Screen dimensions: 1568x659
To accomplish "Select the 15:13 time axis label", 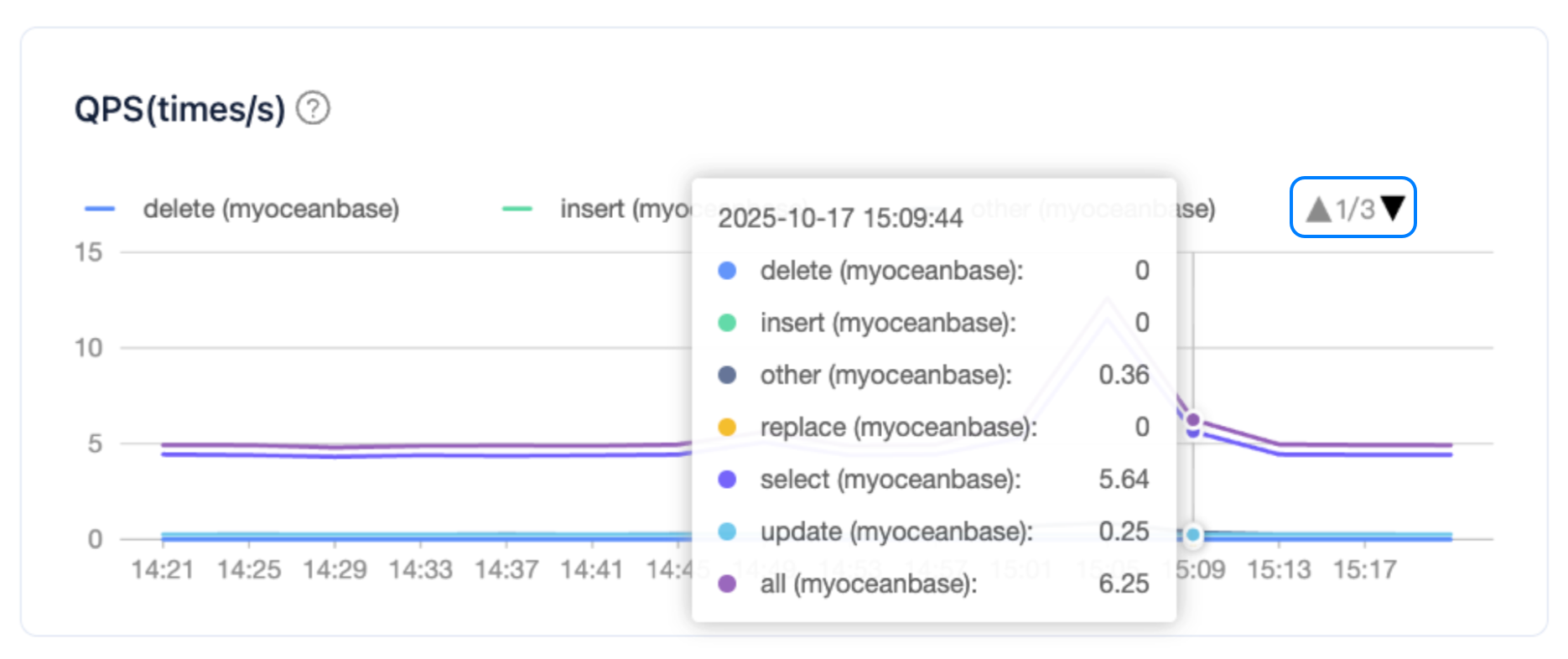I will click(x=1279, y=570).
